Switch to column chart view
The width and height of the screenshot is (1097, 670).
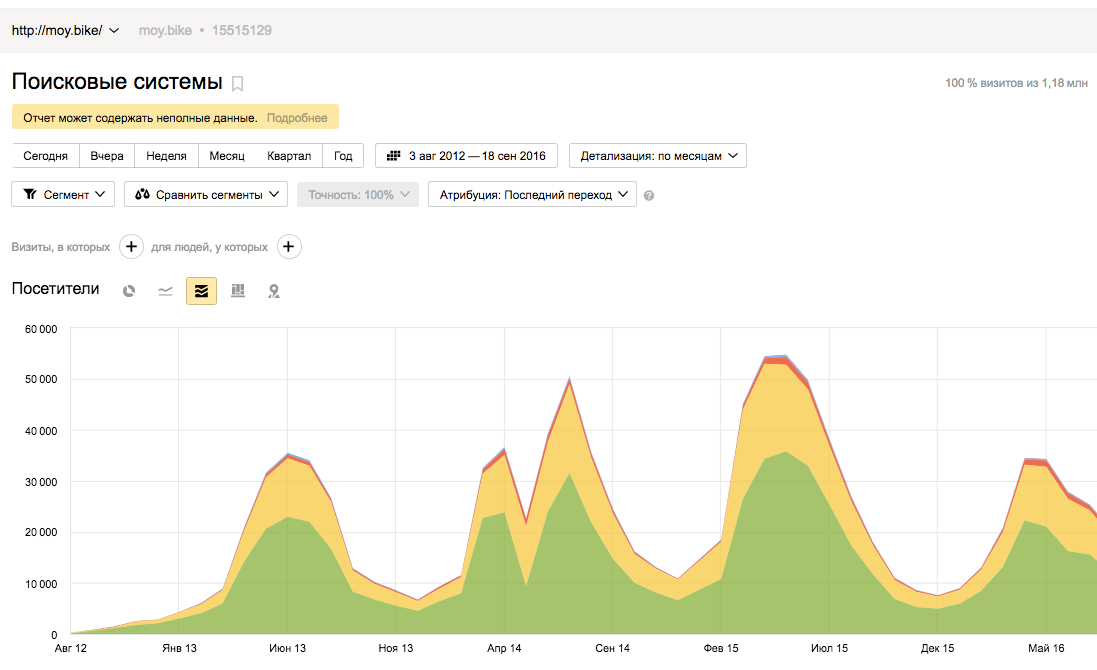[238, 291]
